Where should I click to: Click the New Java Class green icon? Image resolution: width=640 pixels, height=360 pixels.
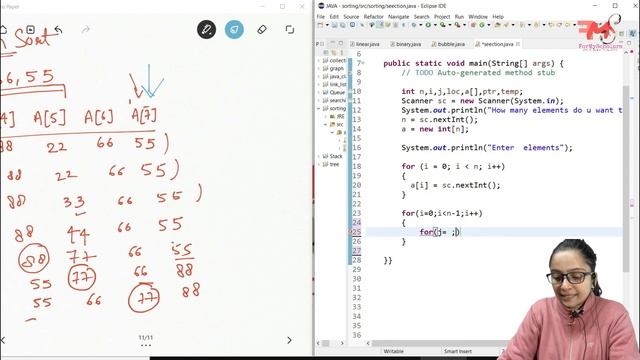(481, 25)
